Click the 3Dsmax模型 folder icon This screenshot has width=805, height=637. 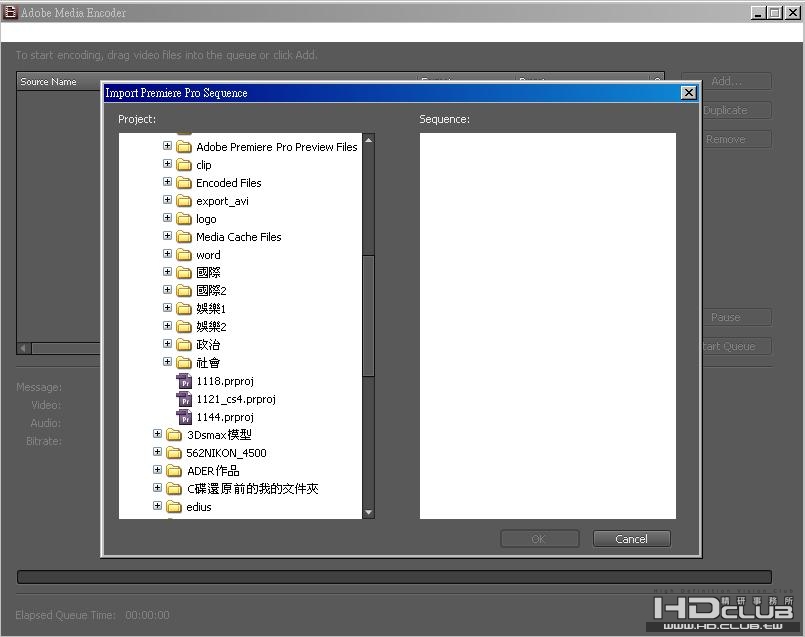(x=174, y=435)
